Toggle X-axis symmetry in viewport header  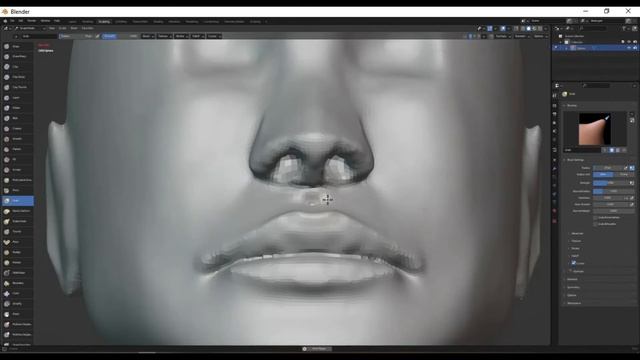(x=470, y=36)
